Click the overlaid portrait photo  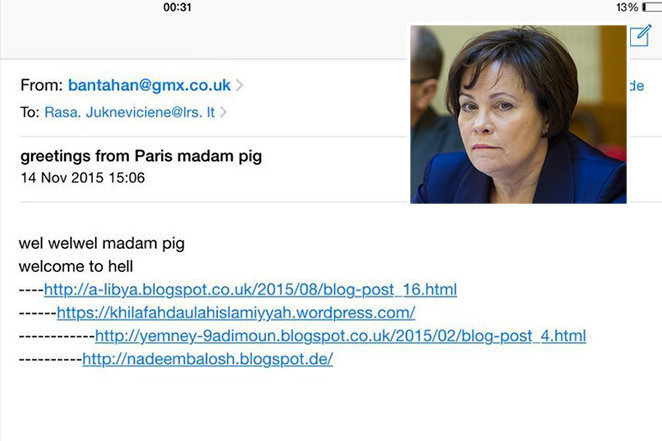click(518, 114)
